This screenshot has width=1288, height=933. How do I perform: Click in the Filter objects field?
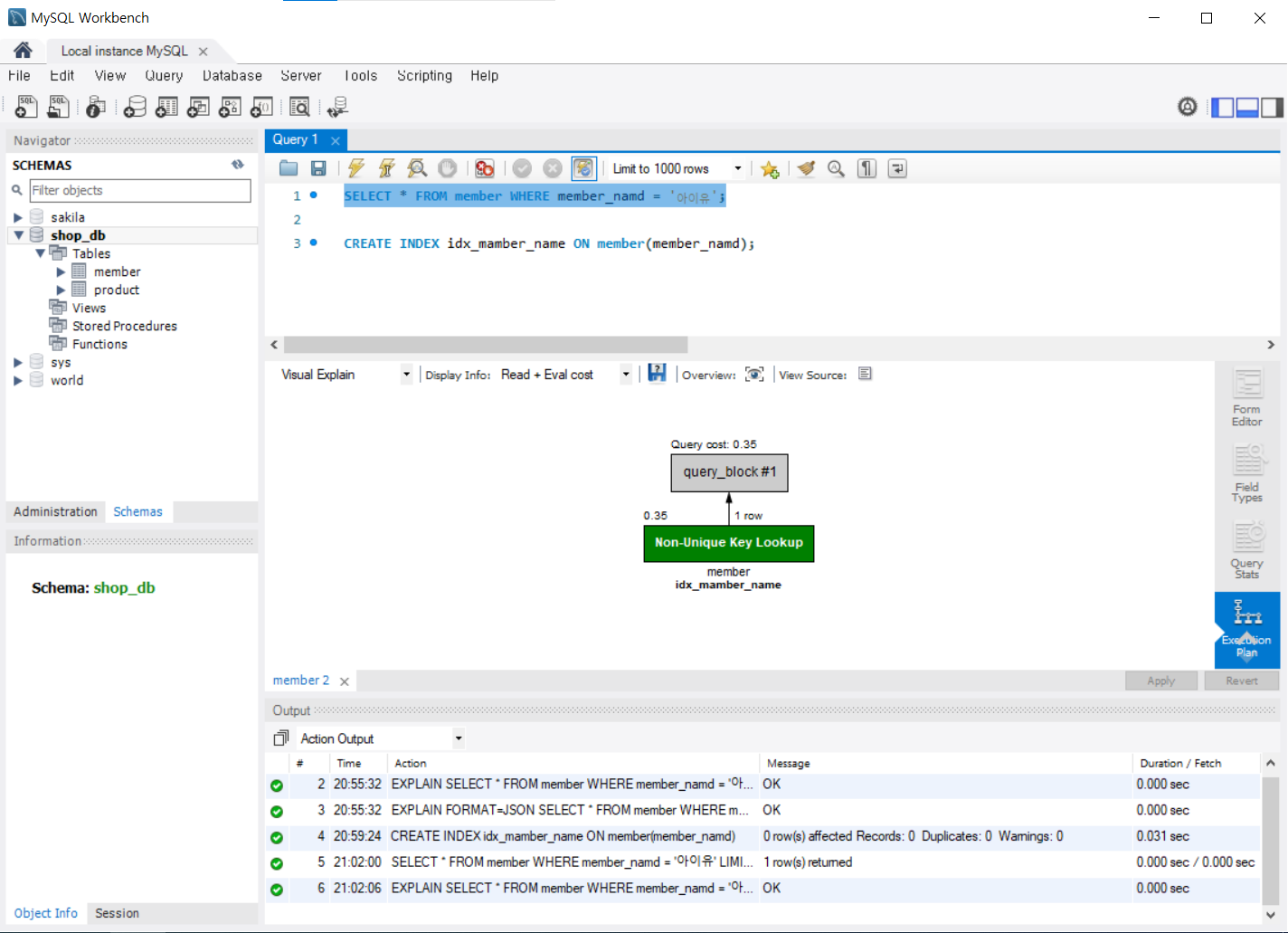coord(140,190)
